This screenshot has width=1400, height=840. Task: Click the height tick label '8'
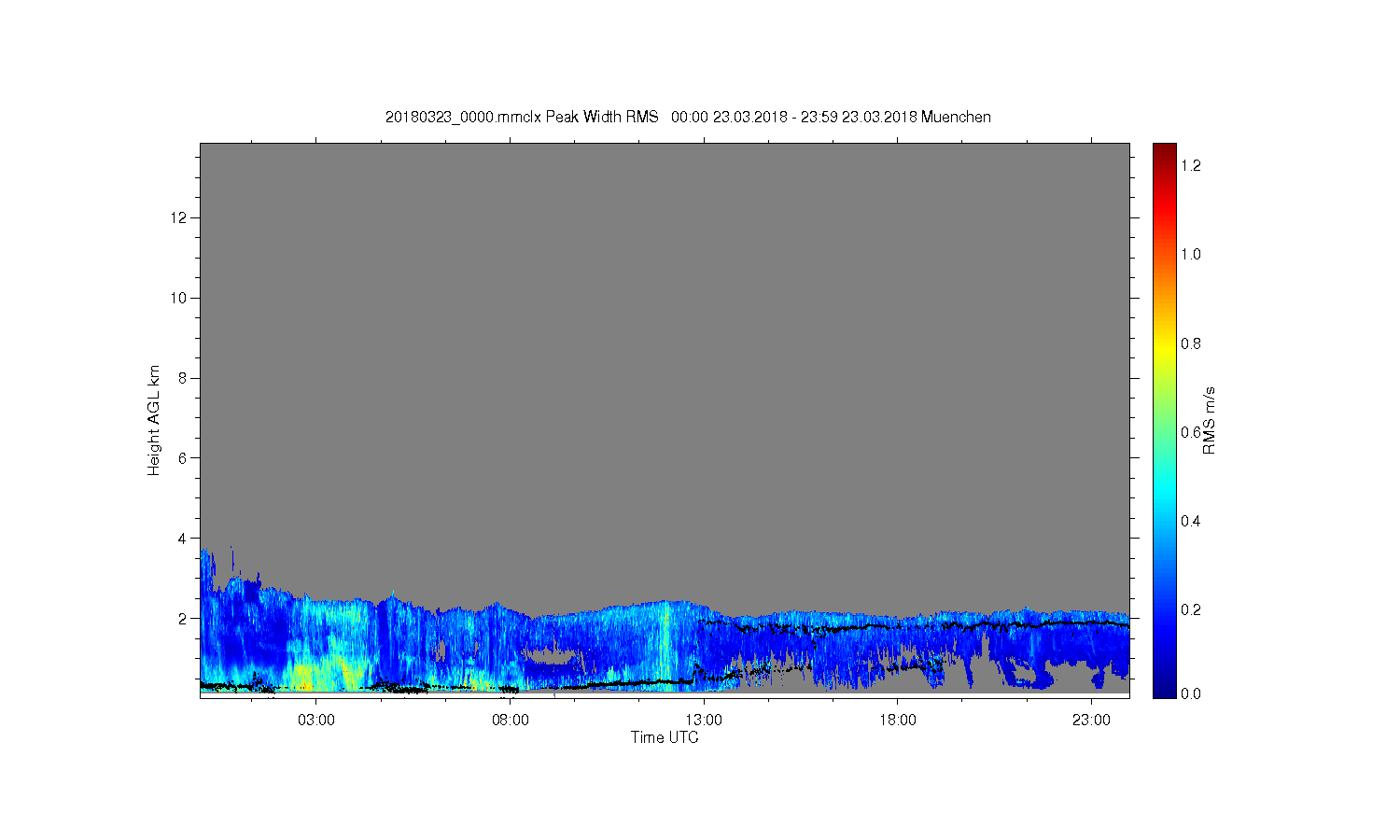[x=184, y=378]
